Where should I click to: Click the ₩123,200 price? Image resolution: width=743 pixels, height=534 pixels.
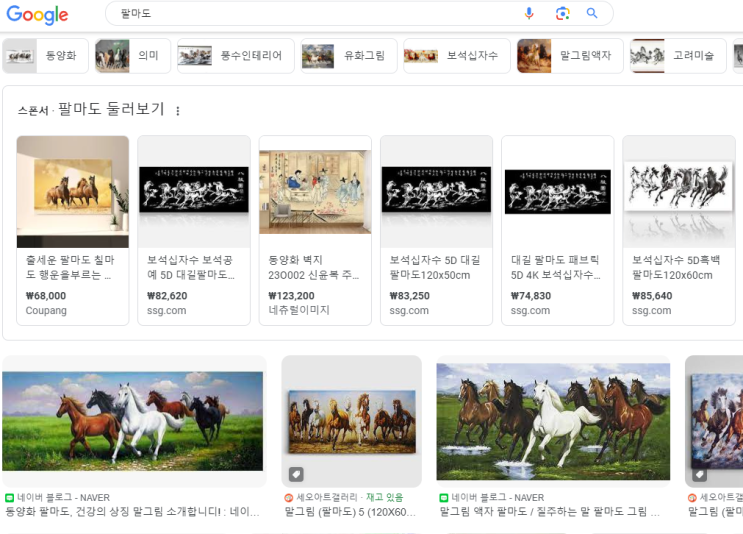point(291,296)
